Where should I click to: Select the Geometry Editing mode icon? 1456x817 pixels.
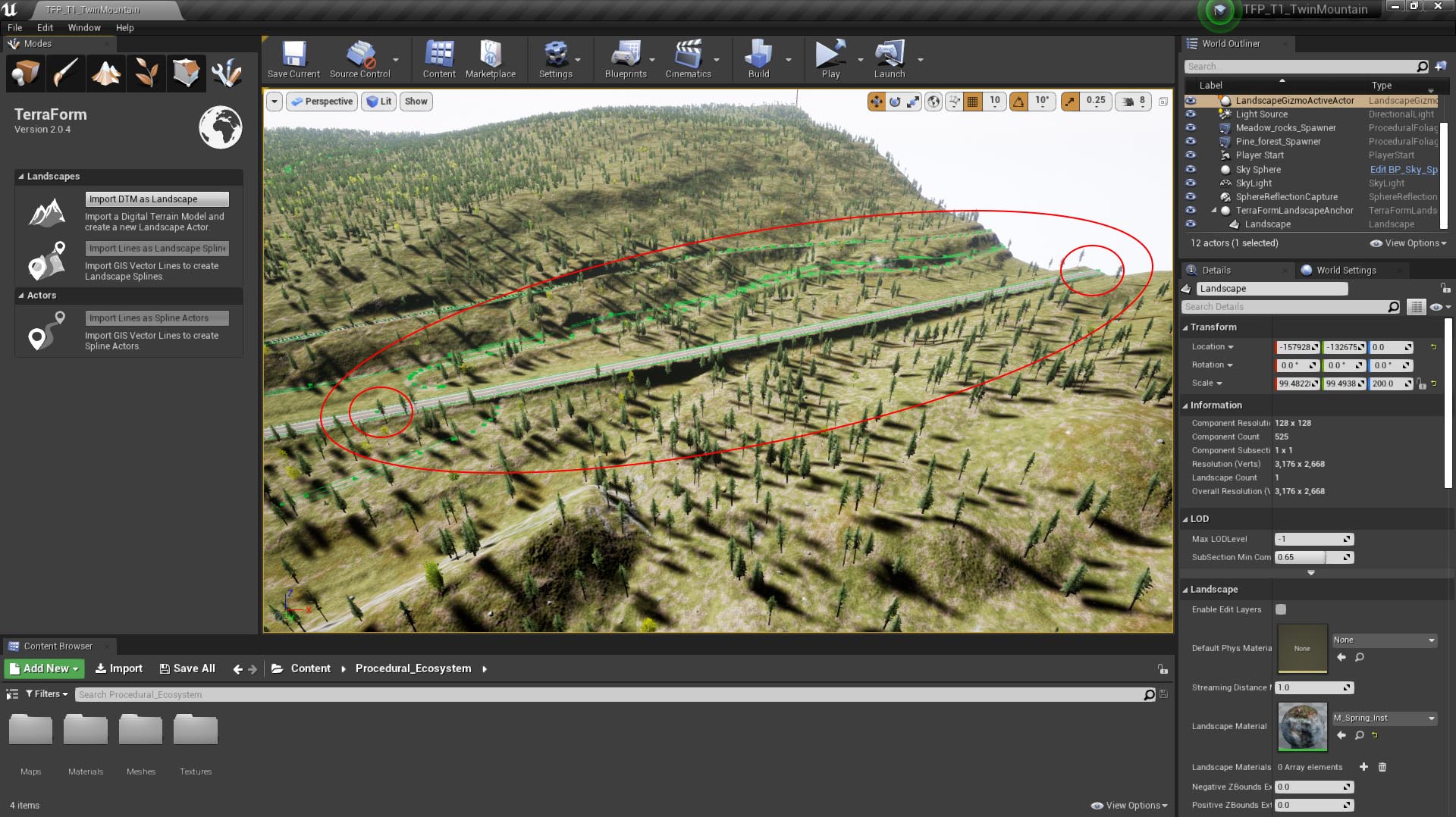[187, 73]
